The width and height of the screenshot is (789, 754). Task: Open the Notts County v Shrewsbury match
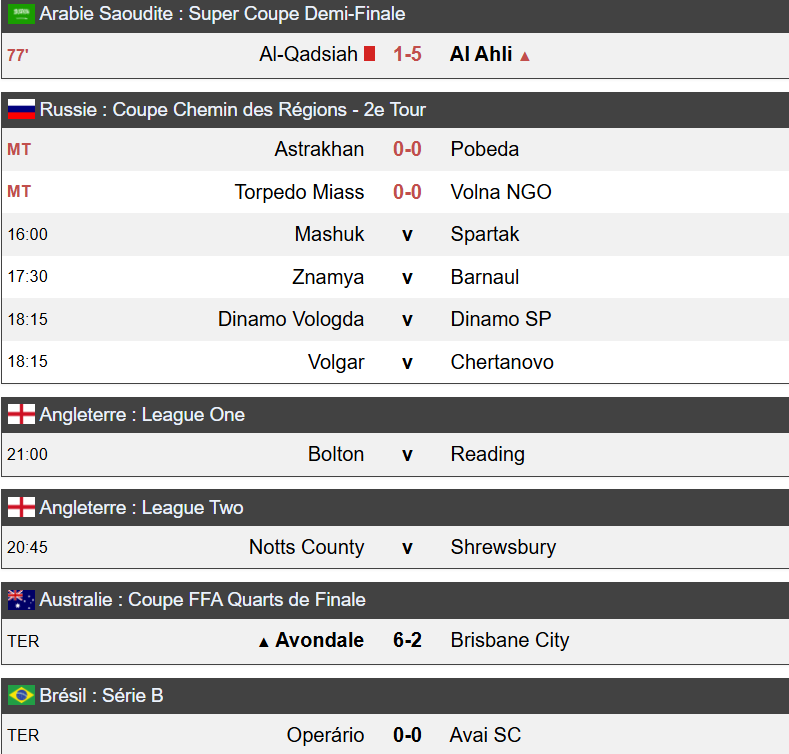click(407, 547)
